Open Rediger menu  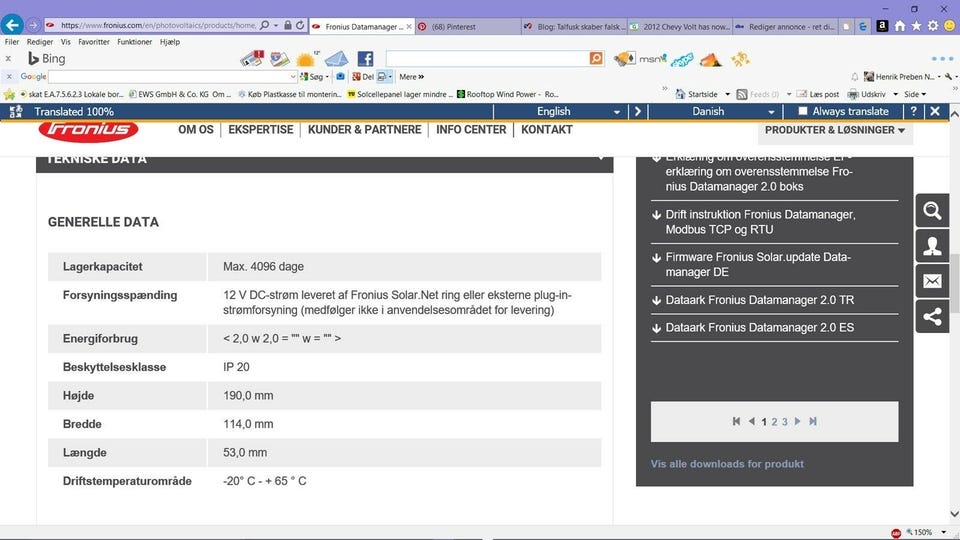tap(40, 42)
